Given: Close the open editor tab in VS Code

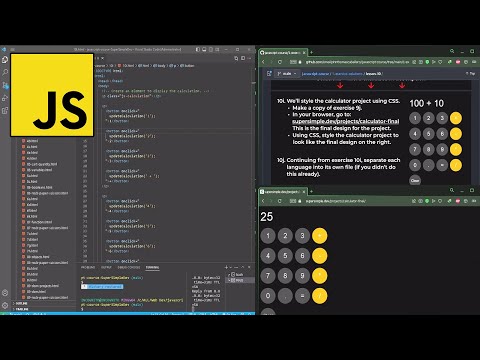Looking at the screenshot, I should pos(102,58).
